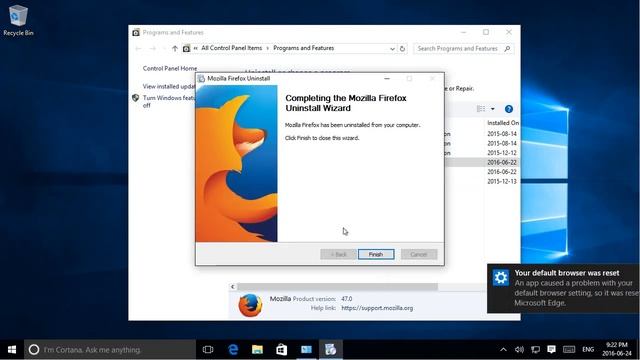Minimize the Mozilla Firefox Uninstall window

pos(387,78)
